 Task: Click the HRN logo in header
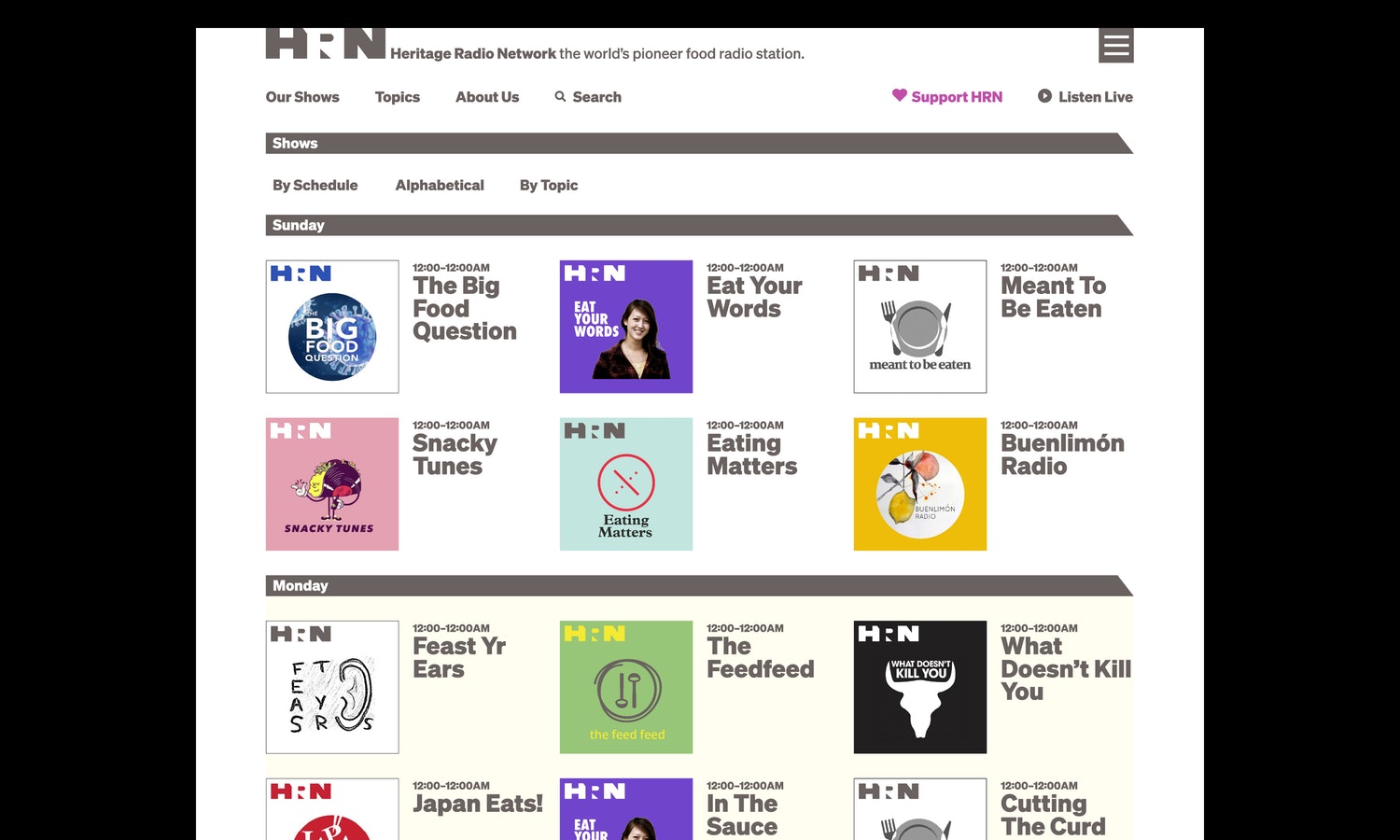(x=326, y=44)
